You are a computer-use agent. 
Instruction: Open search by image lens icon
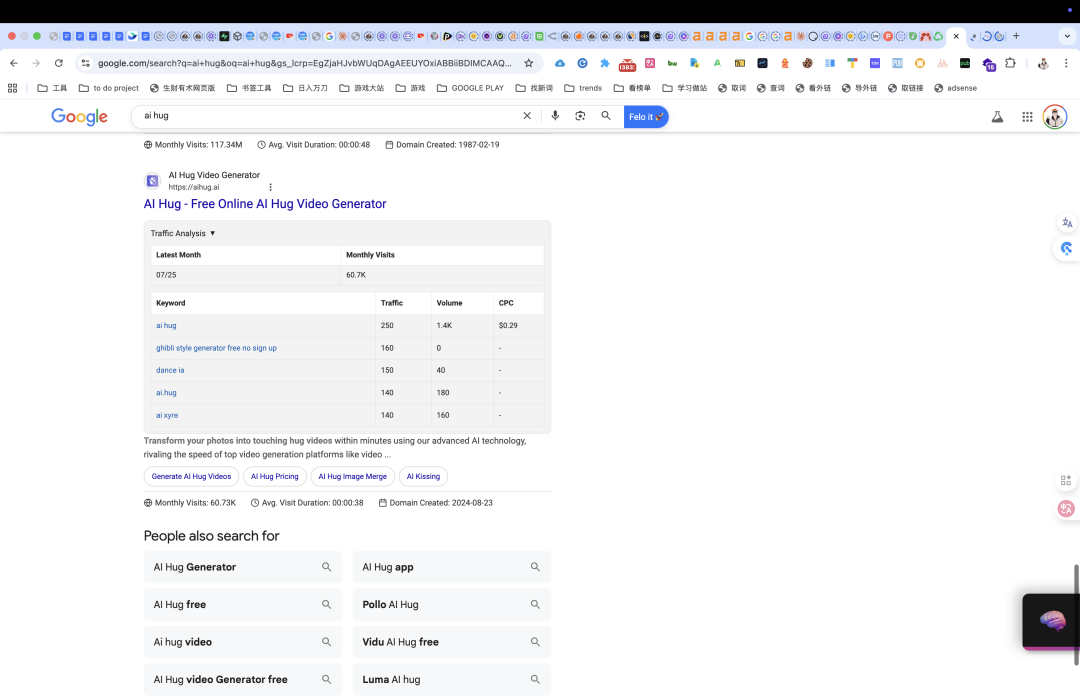[580, 116]
